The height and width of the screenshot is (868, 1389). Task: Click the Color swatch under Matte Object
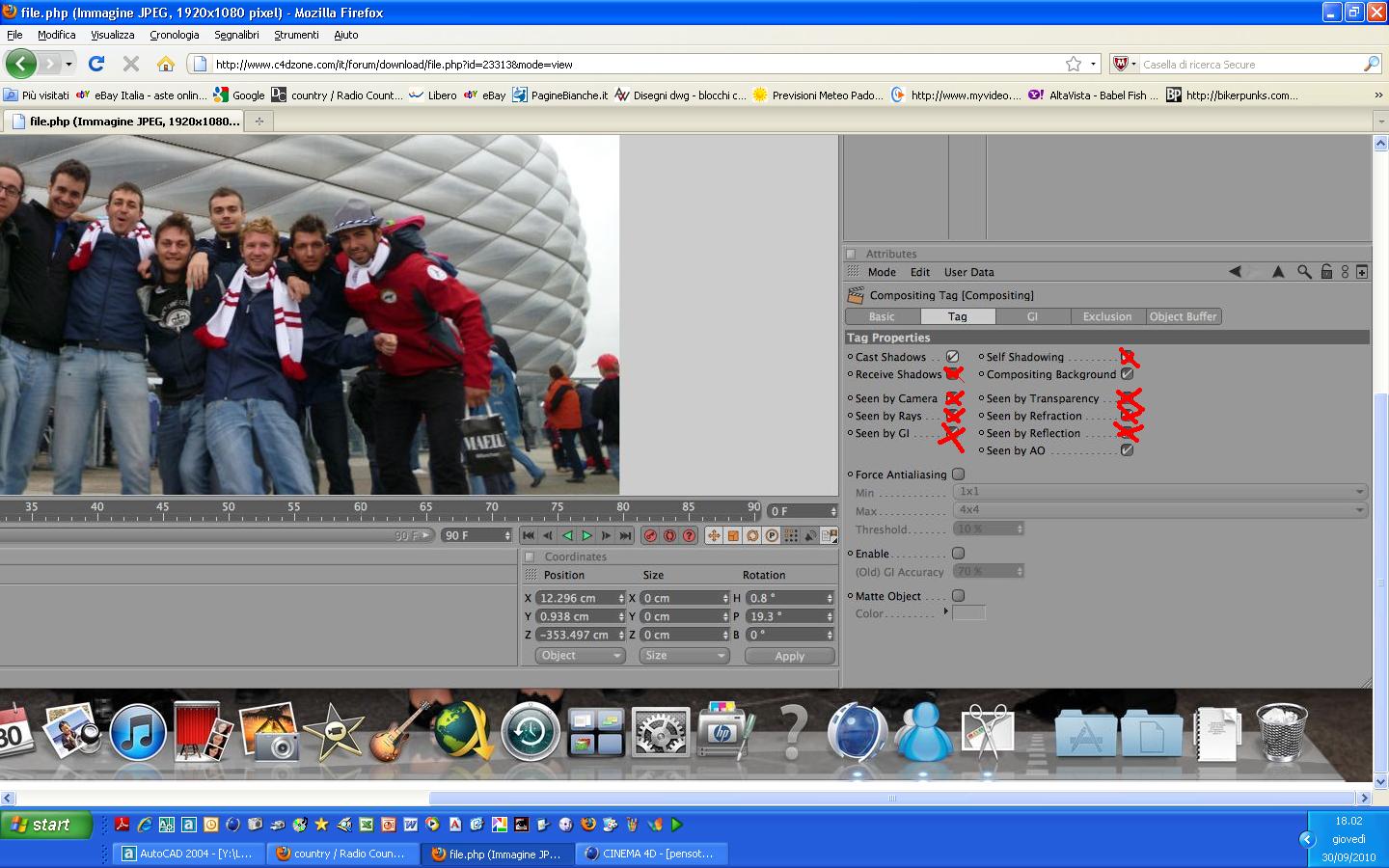[x=968, y=612]
